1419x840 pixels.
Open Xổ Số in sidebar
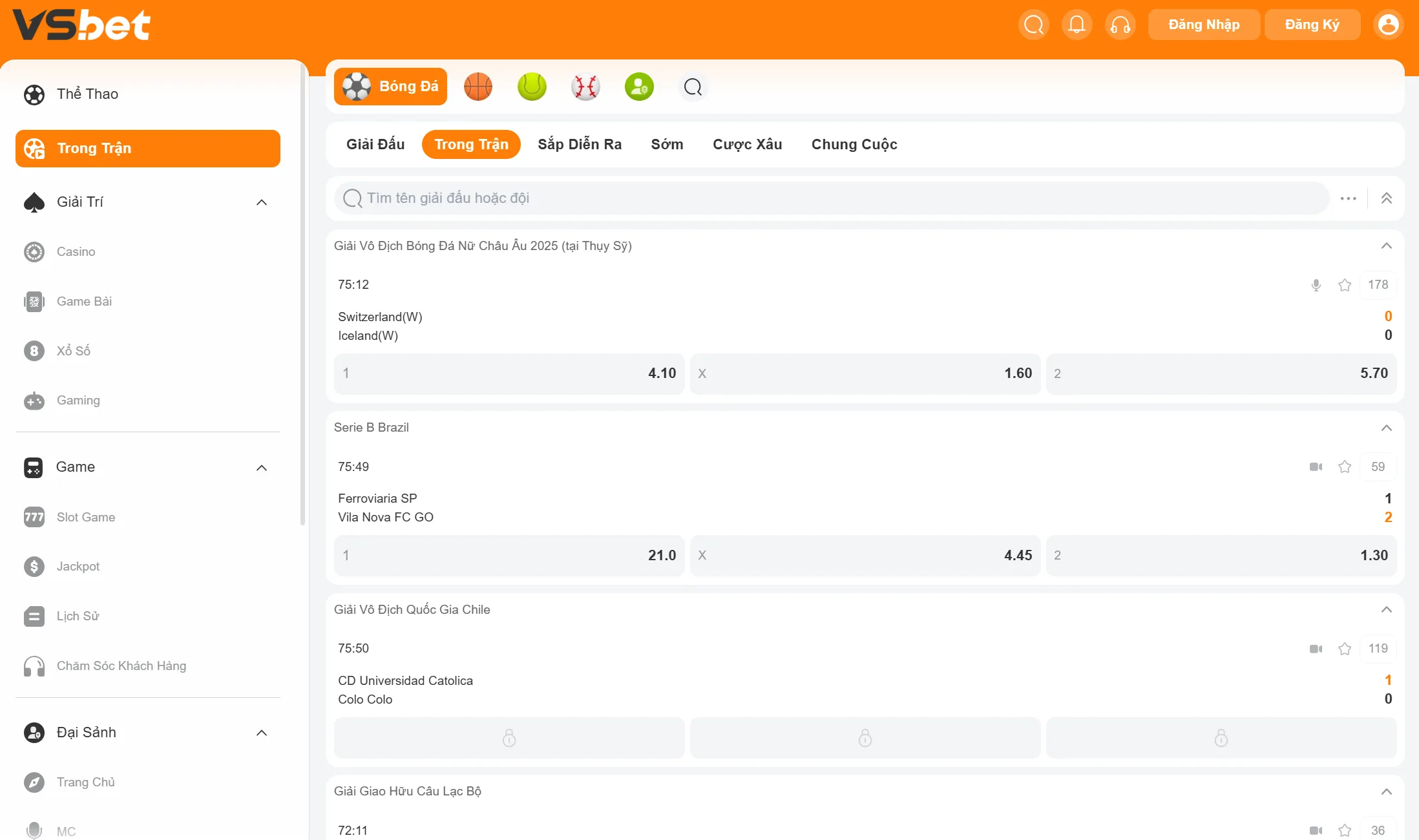click(148, 351)
